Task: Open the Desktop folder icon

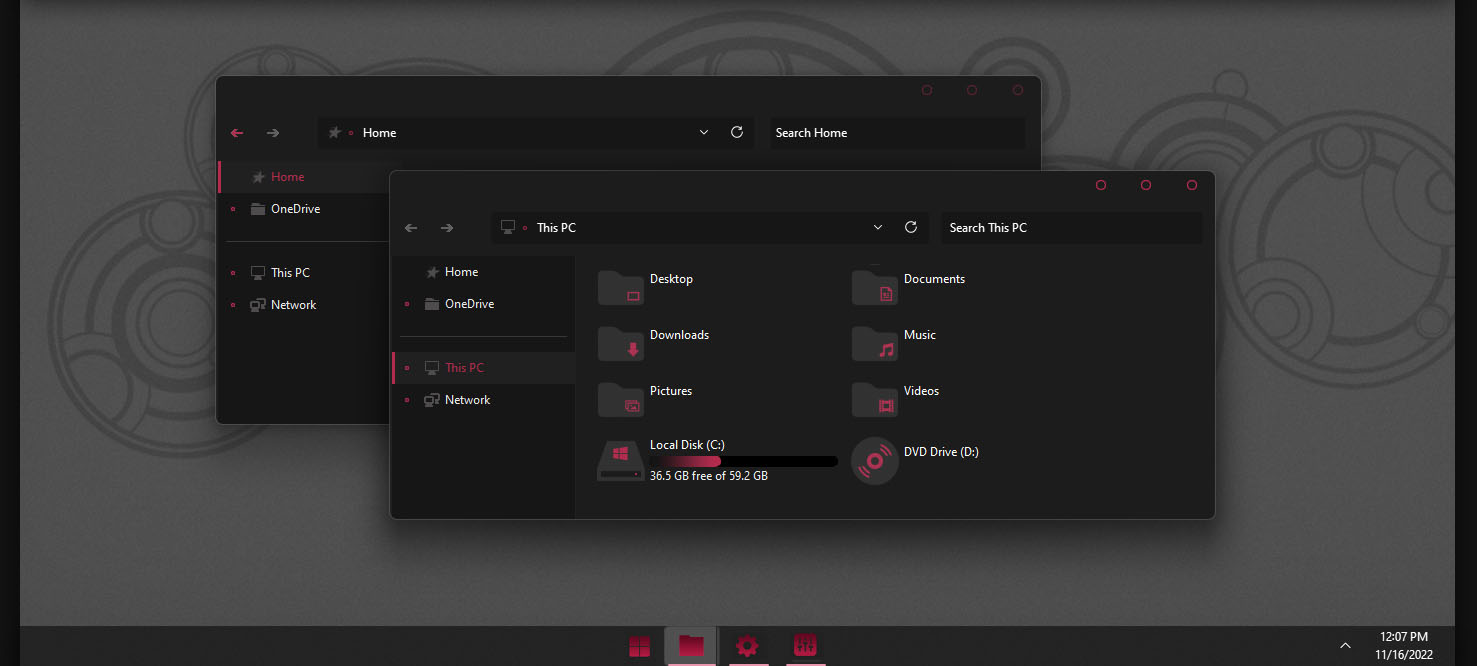Action: click(620, 287)
